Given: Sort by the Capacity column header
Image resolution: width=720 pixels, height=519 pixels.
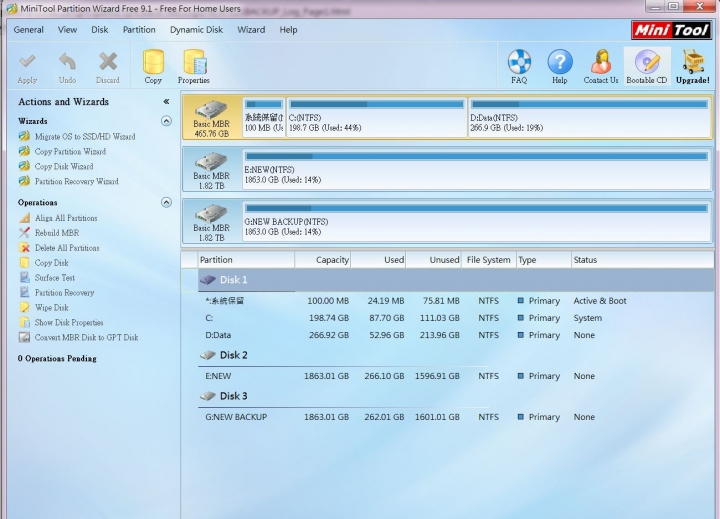Looking at the screenshot, I should pyautogui.click(x=322, y=260).
